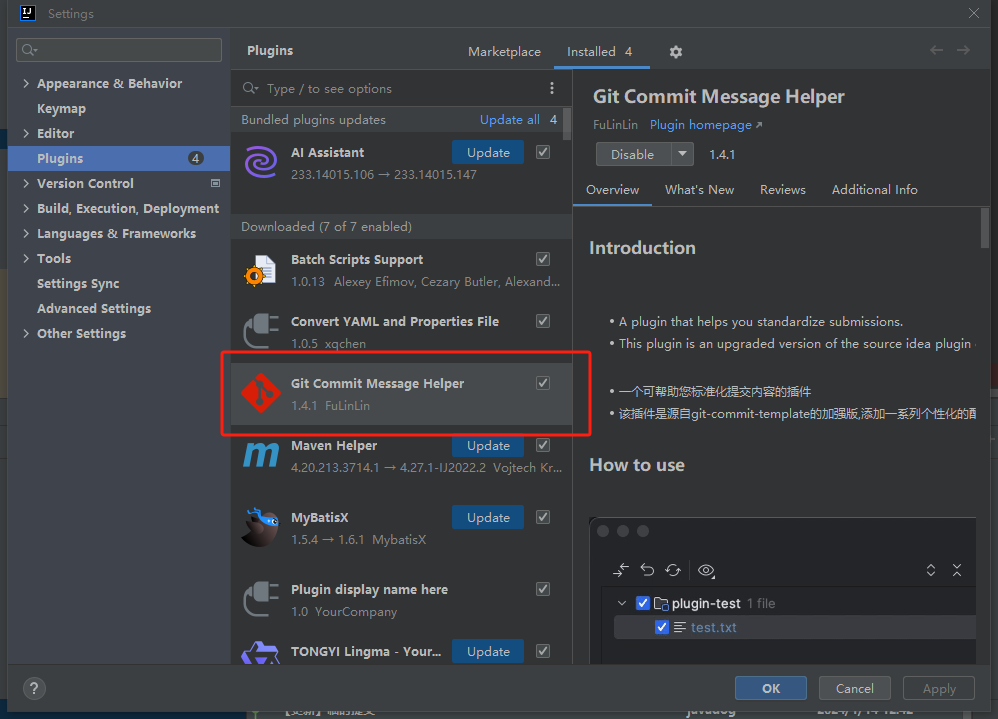Update the Maven Helper plugin
Viewport: 998px width, 719px height.
[488, 446]
